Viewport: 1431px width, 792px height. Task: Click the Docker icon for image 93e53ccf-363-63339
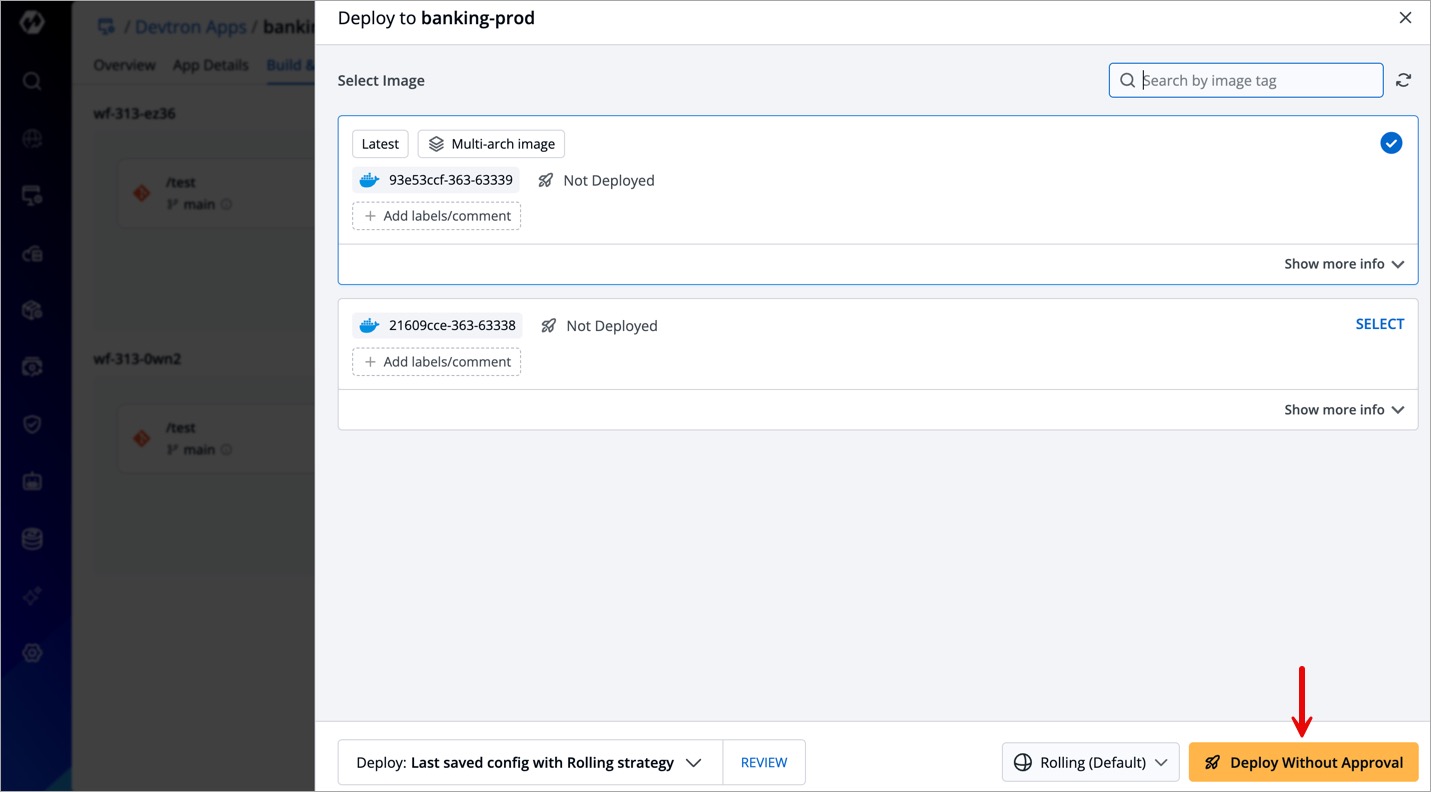pos(369,180)
